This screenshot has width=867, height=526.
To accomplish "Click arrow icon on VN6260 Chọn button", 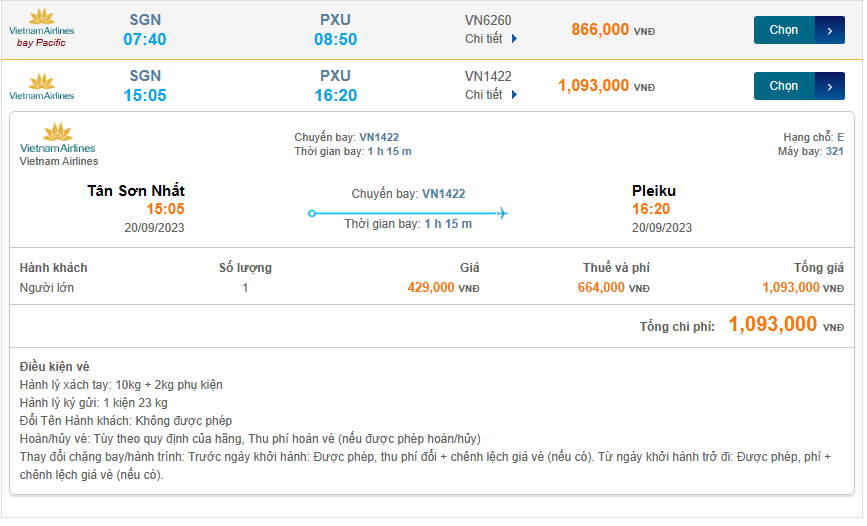I will 830,30.
